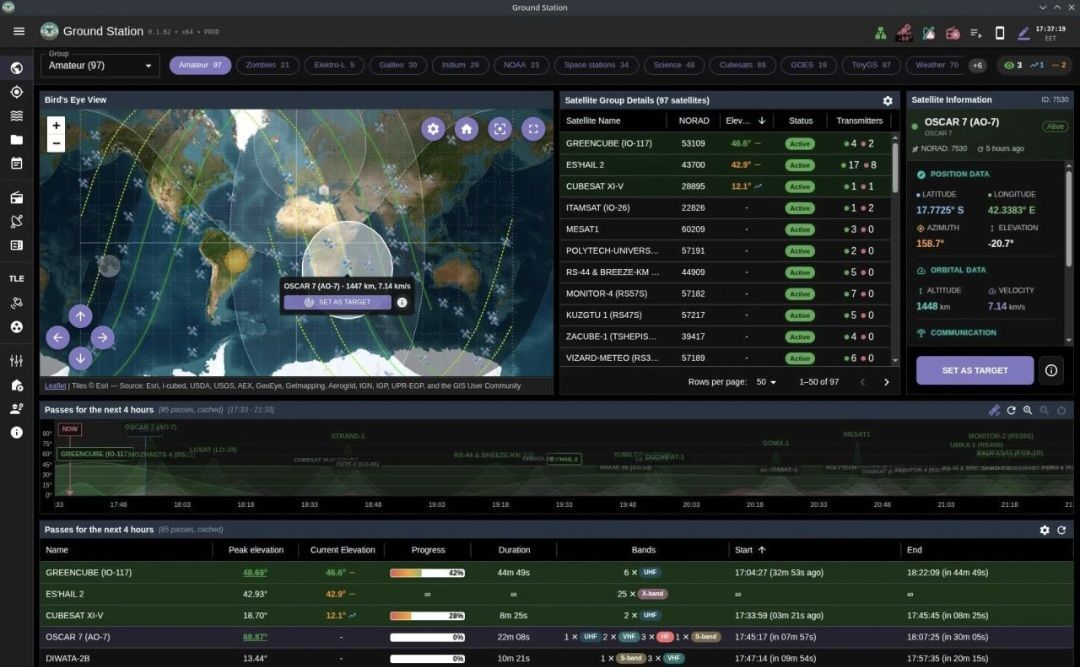Screen dimensions: 1080x667
Task: Click the info icon beside Set As Target
Action: tap(1051, 370)
